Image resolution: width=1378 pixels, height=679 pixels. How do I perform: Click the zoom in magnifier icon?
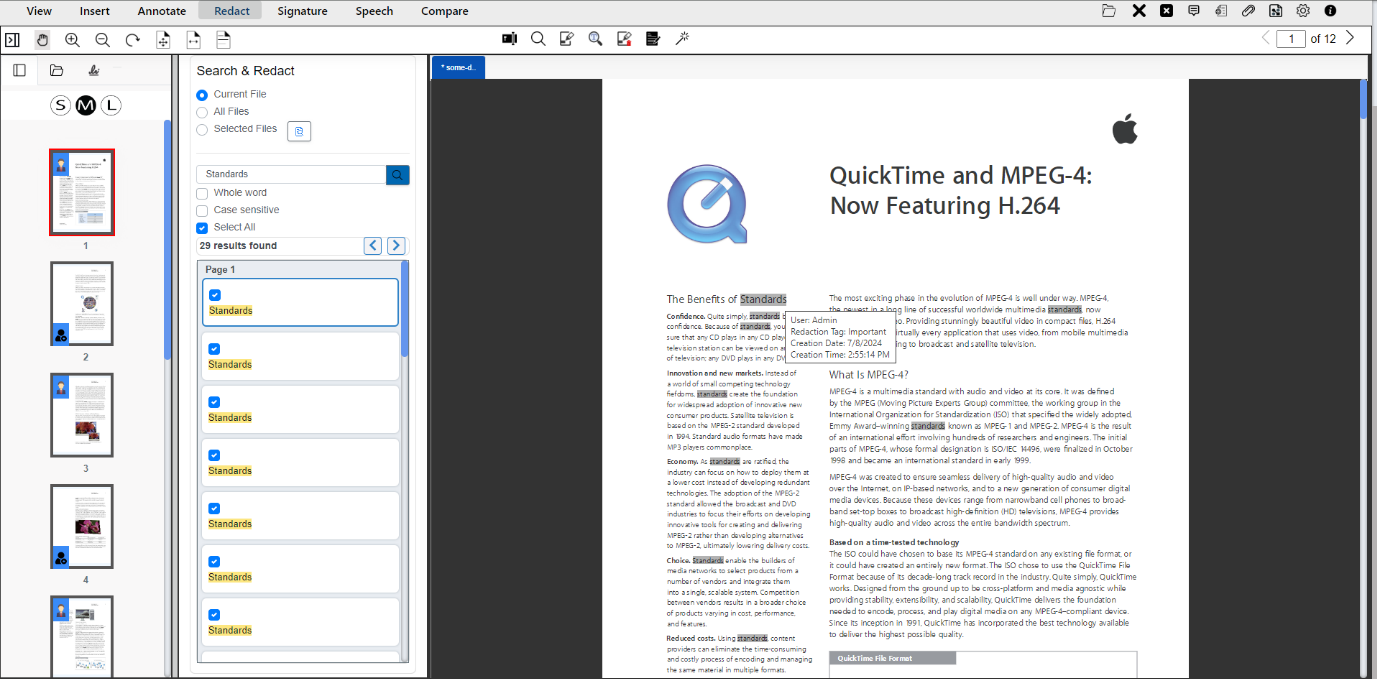pos(72,40)
